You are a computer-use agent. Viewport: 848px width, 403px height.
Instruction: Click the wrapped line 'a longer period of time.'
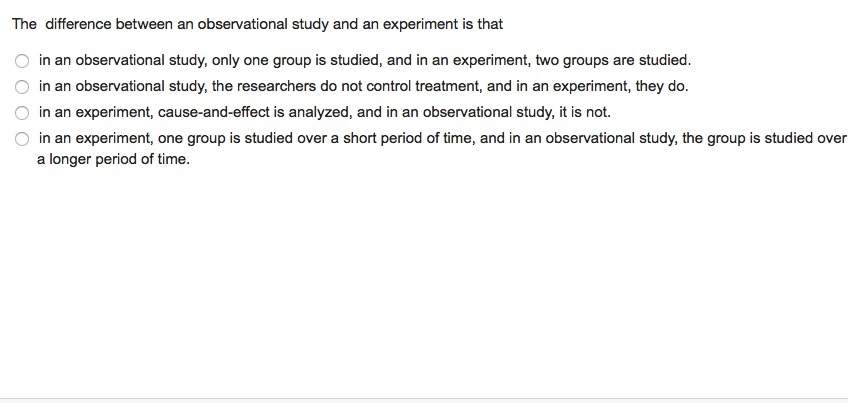point(113,159)
